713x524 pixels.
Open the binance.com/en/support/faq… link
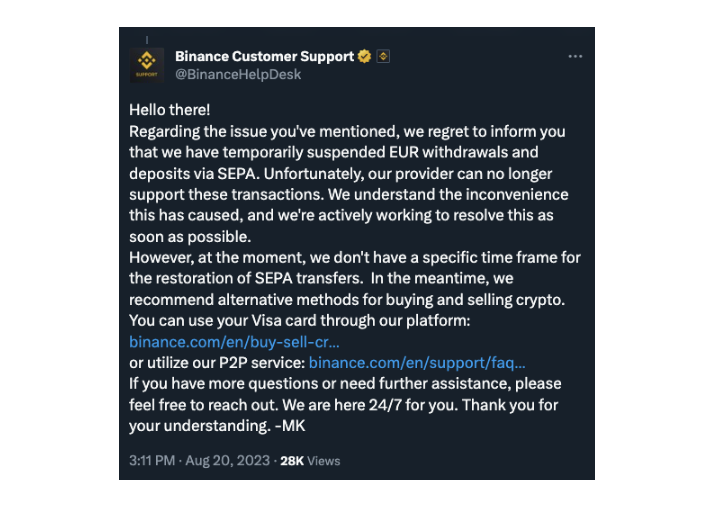coord(417,362)
